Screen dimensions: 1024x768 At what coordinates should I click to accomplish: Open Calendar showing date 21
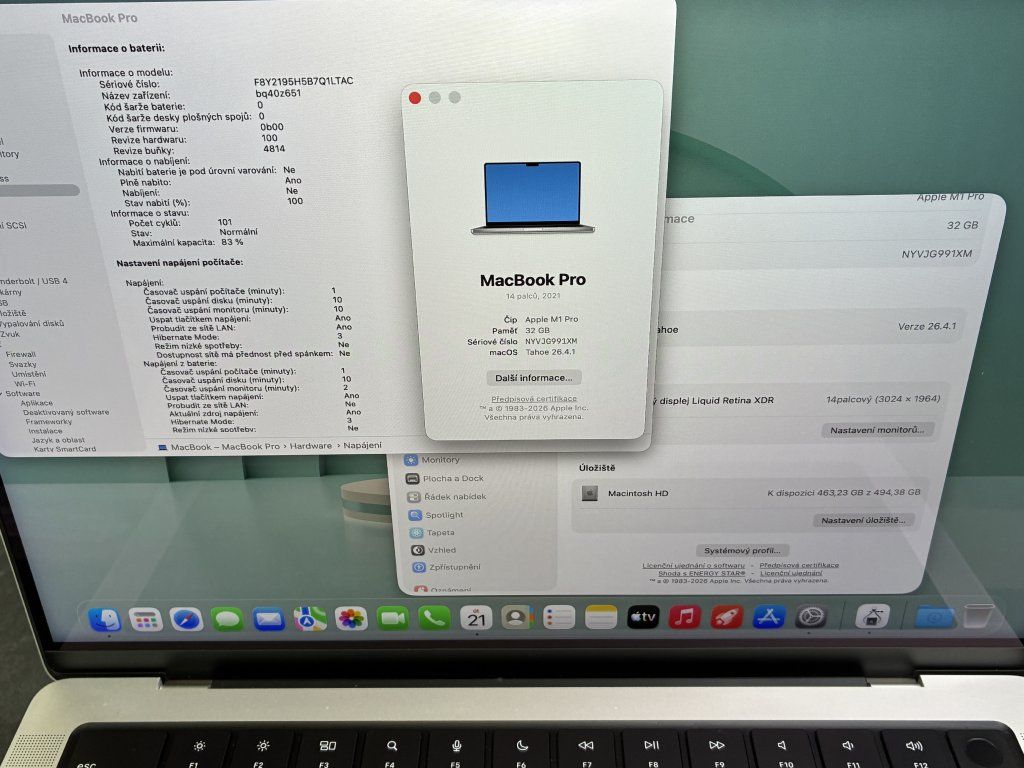476,617
